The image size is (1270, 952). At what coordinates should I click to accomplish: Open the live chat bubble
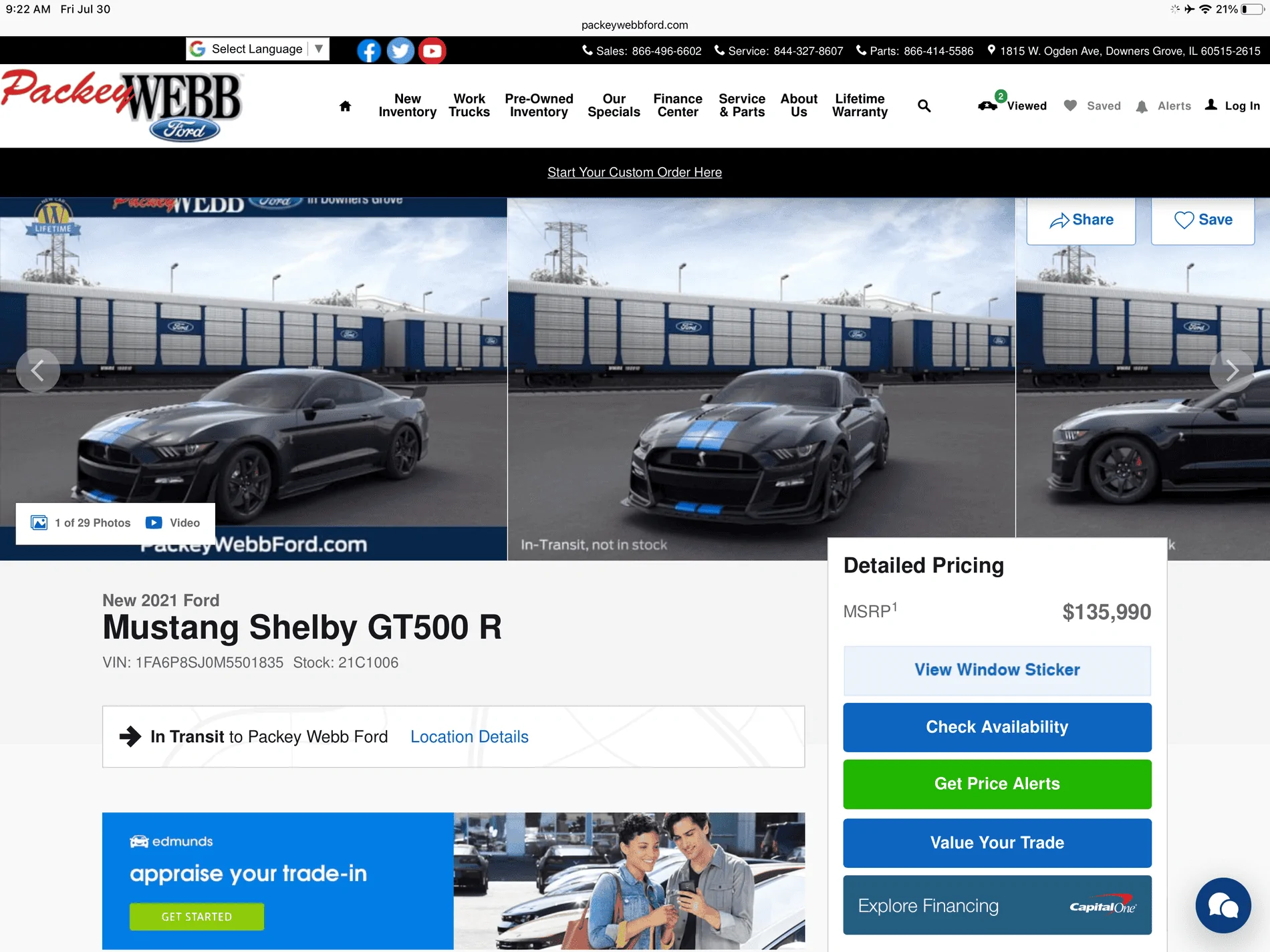point(1223,905)
